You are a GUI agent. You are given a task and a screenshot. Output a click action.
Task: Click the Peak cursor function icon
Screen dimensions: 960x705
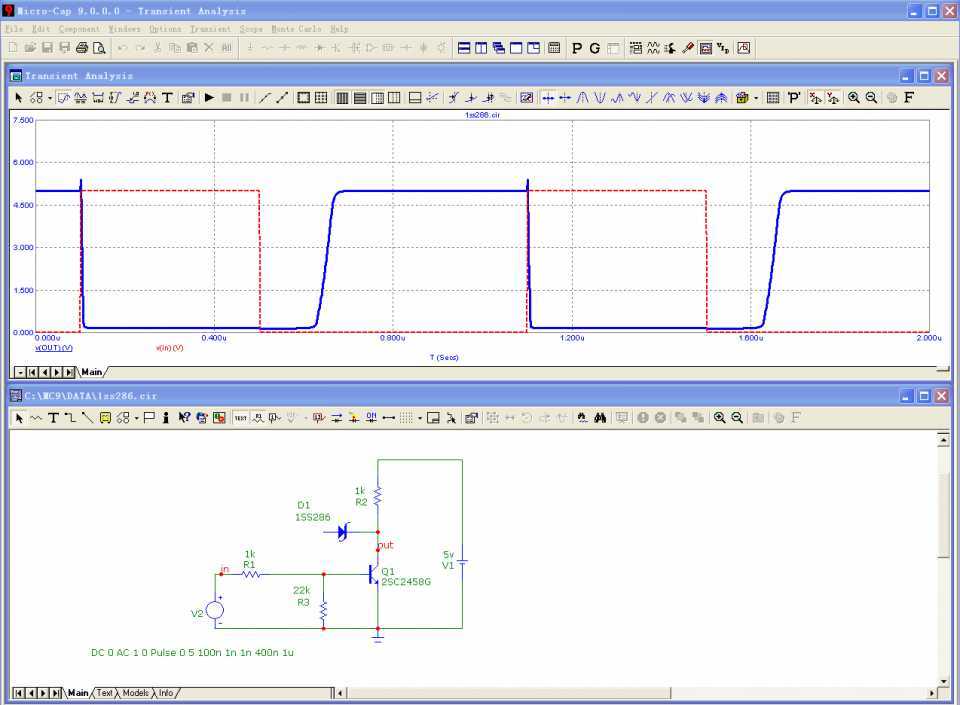click(x=582, y=97)
